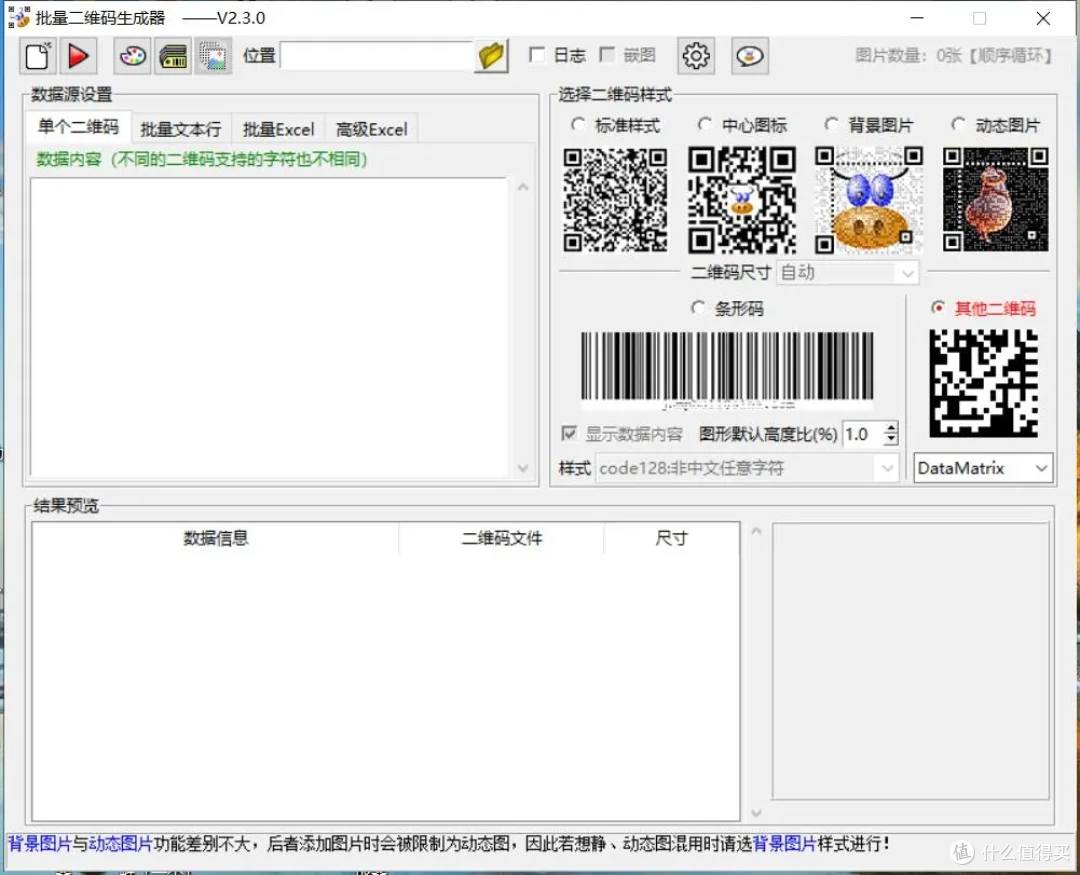Select the 中心图标 radio button
This screenshot has width=1080, height=875.
[x=705, y=125]
